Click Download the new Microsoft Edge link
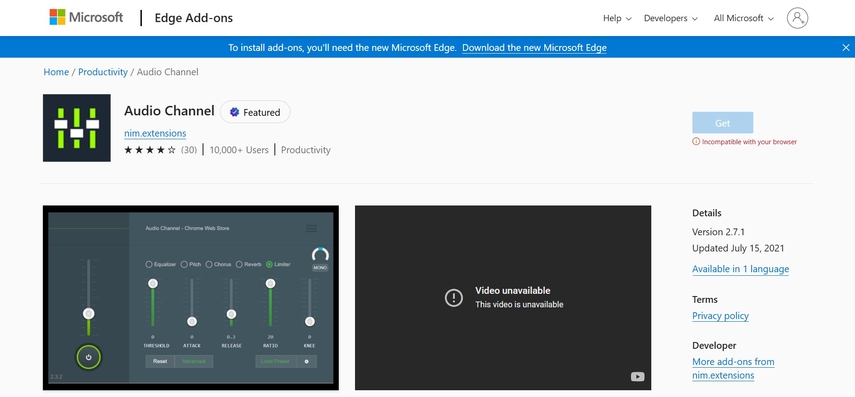Screen dimensions: 855x397 coord(534,47)
